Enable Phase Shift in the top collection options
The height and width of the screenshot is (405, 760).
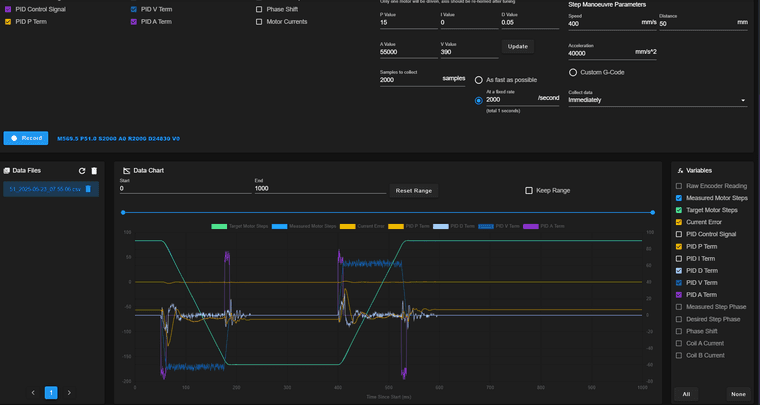click(x=259, y=9)
